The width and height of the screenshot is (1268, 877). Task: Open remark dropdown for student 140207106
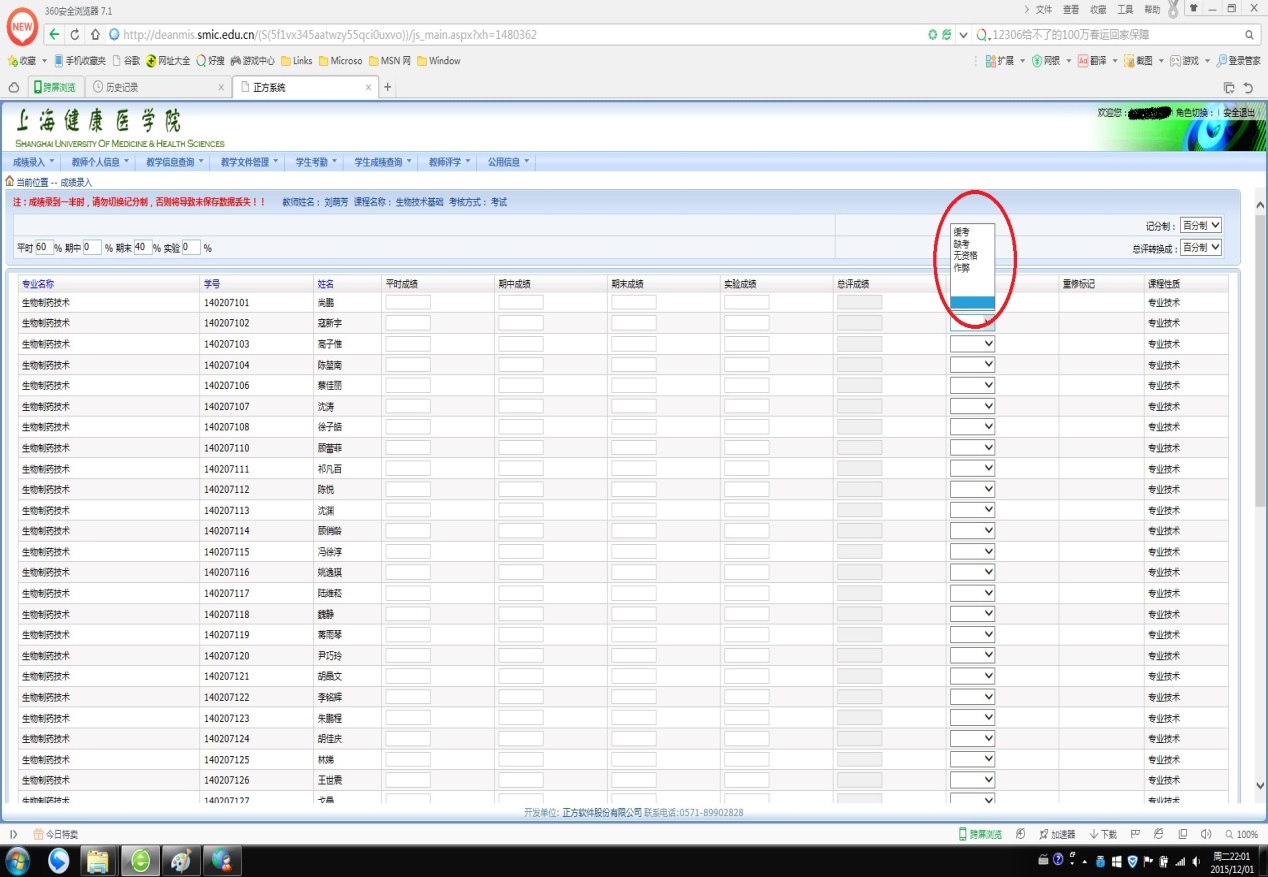(x=972, y=385)
